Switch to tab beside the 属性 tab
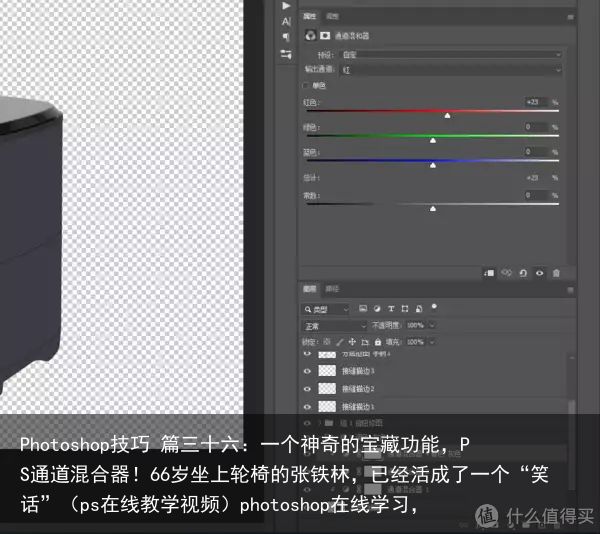This screenshot has height=534, width=600. tap(332, 16)
